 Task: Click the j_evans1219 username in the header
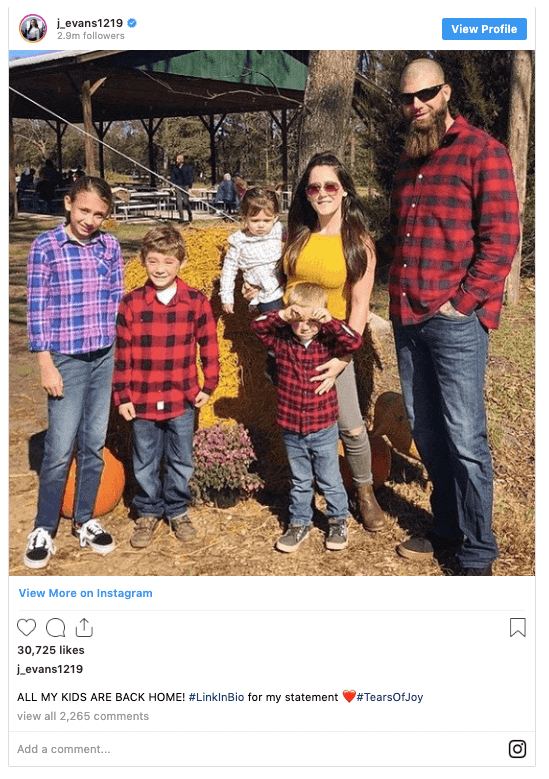pos(90,23)
